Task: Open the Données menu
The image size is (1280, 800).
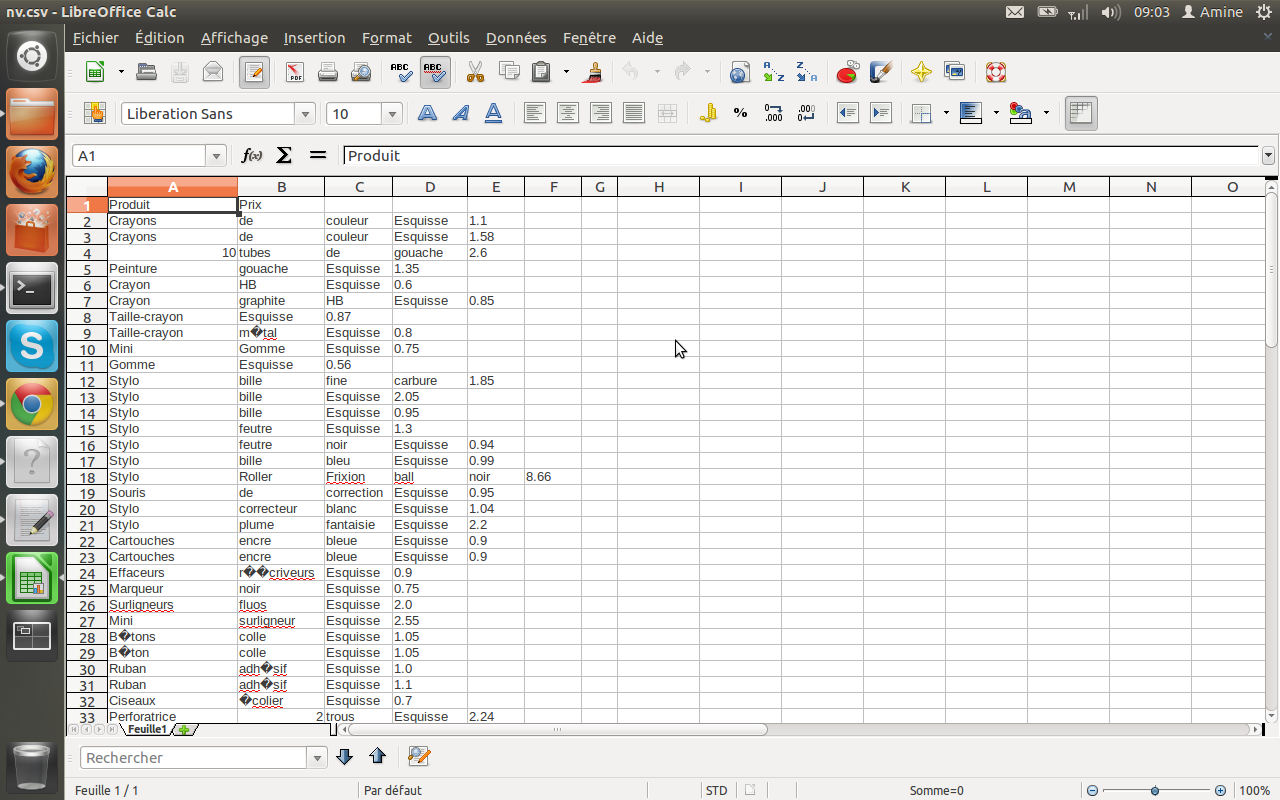Action: click(516, 38)
